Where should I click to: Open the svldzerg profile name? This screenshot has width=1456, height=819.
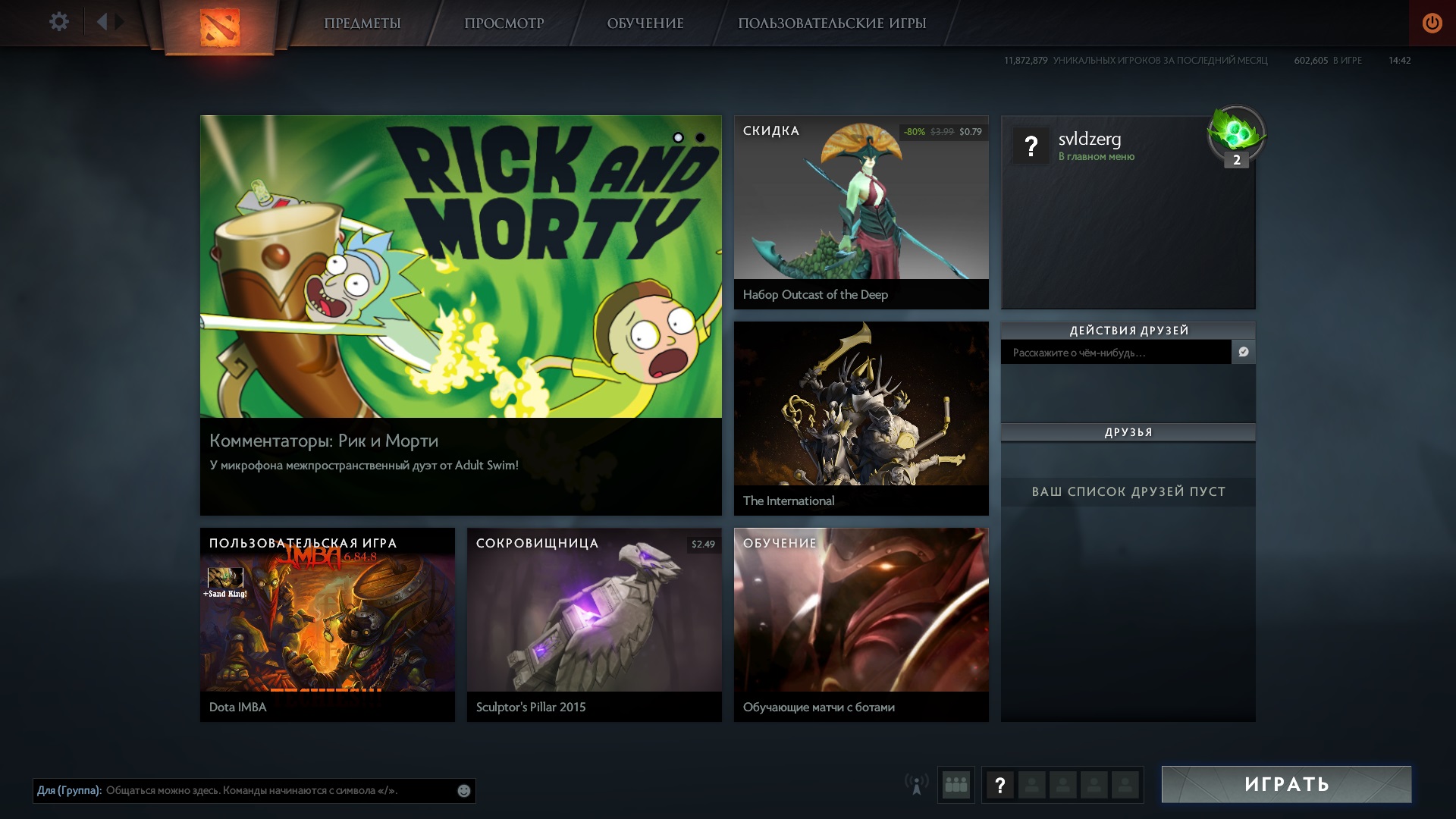click(x=1090, y=139)
